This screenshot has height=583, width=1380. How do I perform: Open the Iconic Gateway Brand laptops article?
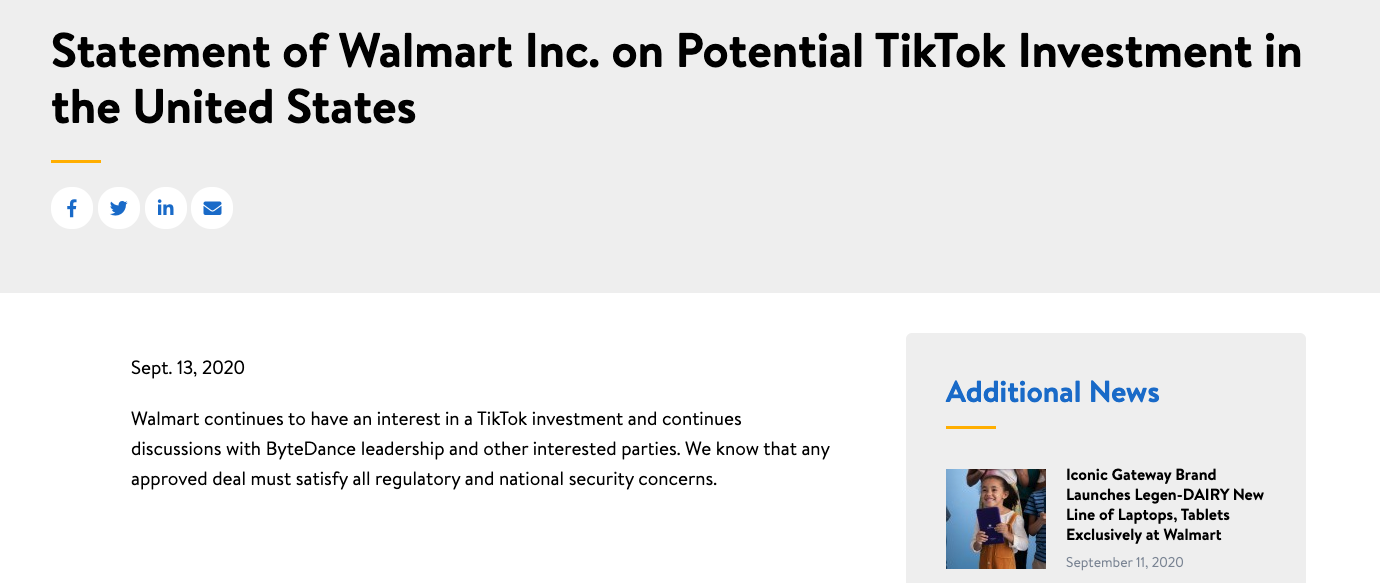pyautogui.click(x=1165, y=505)
